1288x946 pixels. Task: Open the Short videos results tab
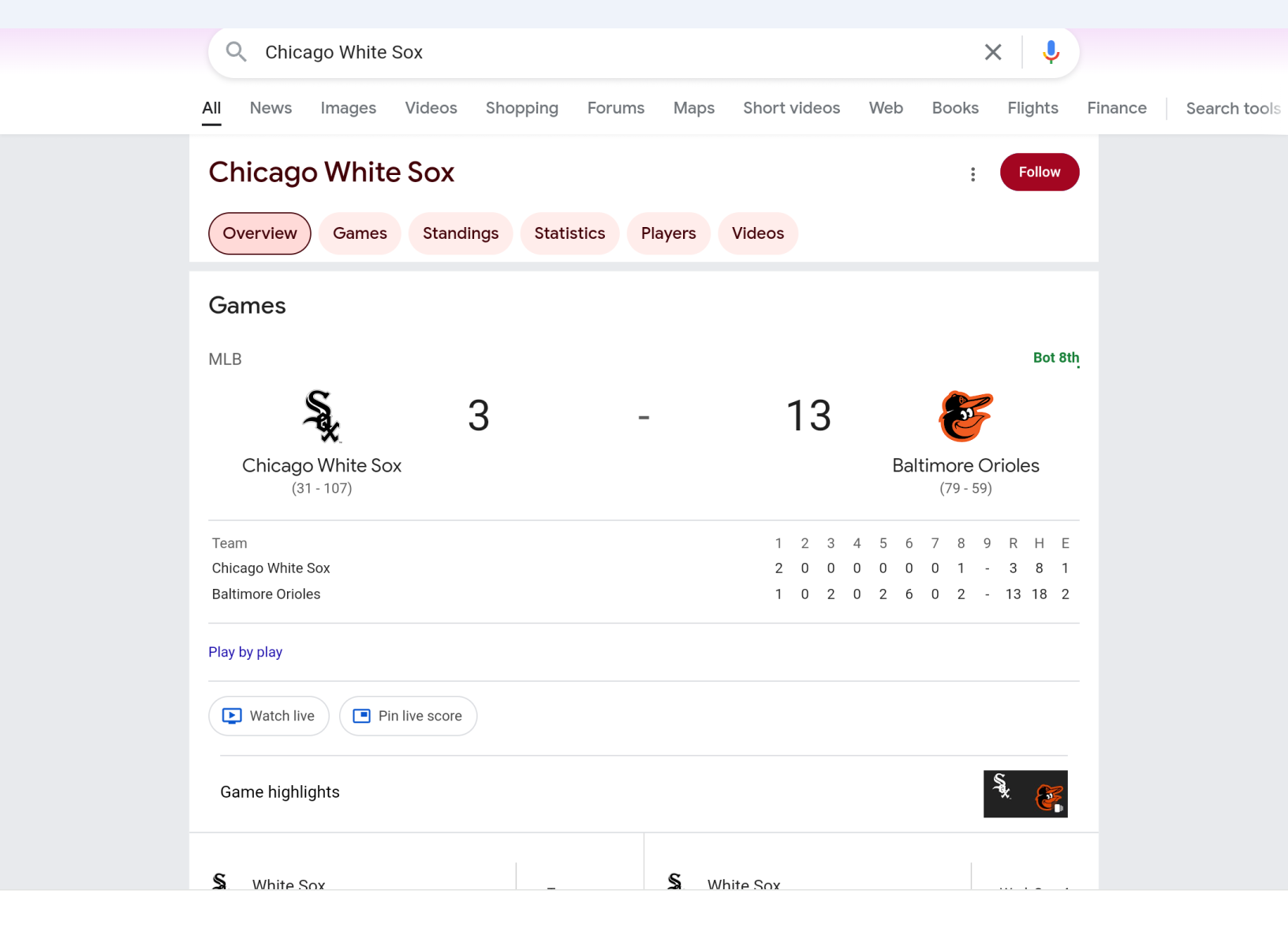point(791,108)
